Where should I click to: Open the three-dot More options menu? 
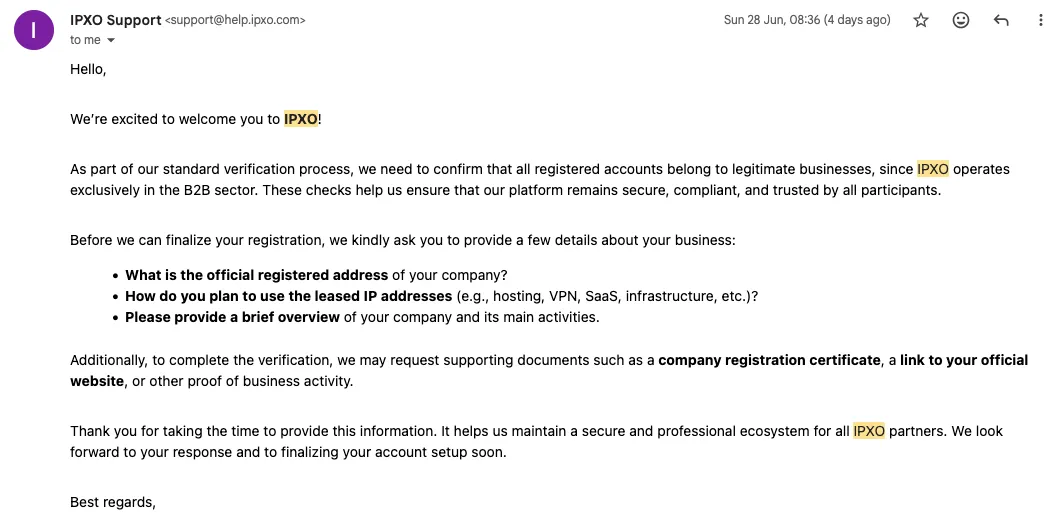1041,20
